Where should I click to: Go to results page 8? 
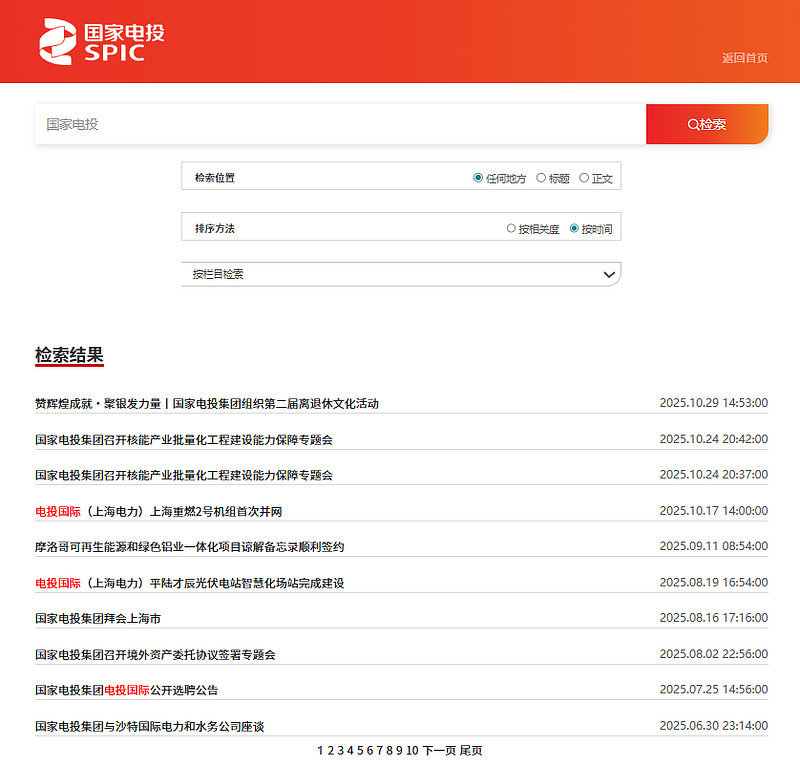coord(390,751)
